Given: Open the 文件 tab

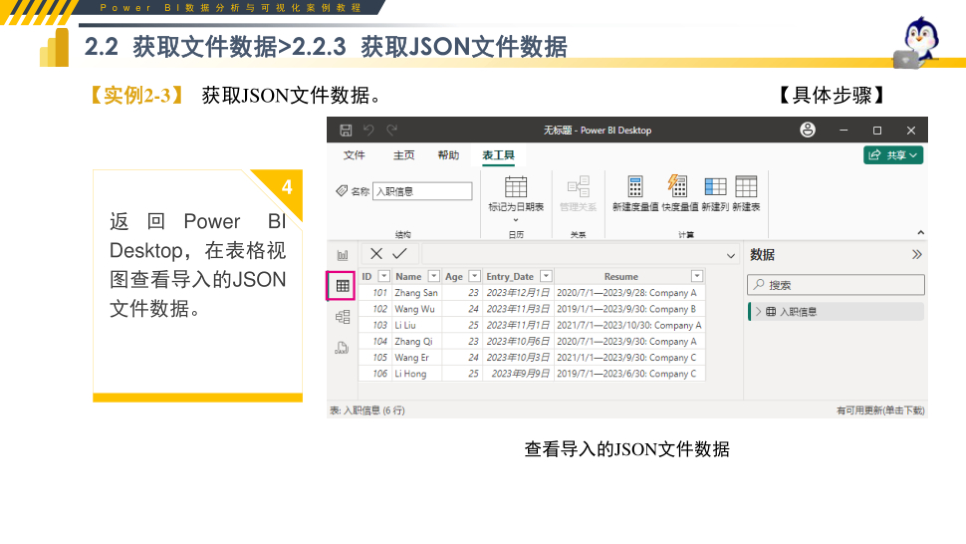Looking at the screenshot, I should click(x=354, y=155).
